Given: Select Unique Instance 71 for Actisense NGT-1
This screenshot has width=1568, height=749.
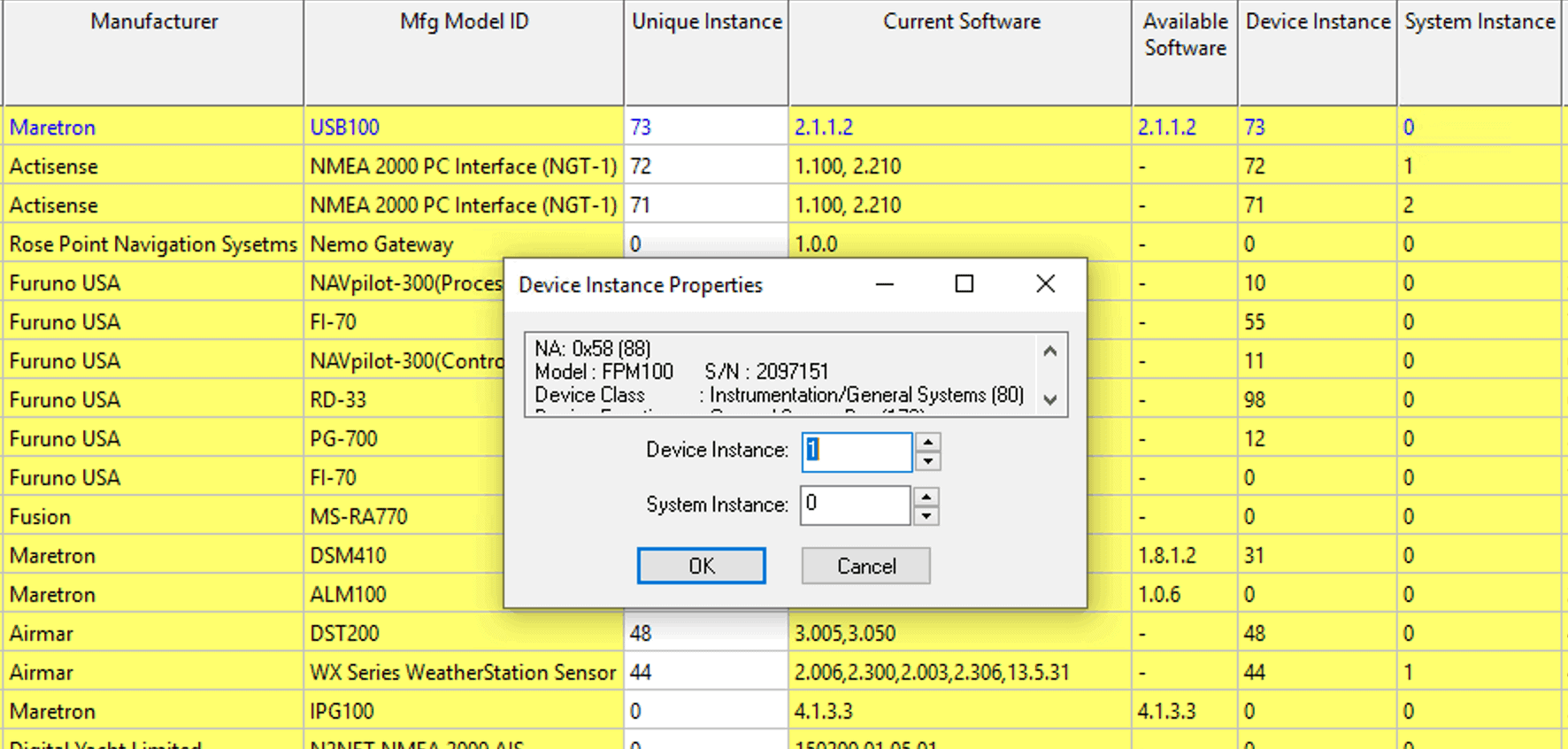Looking at the screenshot, I should pos(706,205).
